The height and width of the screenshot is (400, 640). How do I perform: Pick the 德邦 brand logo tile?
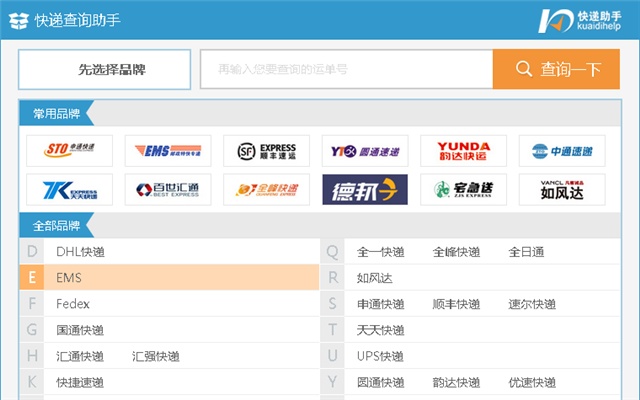pyautogui.click(x=365, y=189)
